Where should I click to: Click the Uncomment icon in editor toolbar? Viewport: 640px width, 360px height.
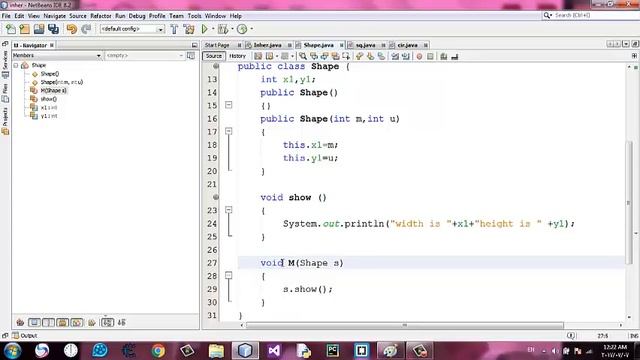[455, 56]
